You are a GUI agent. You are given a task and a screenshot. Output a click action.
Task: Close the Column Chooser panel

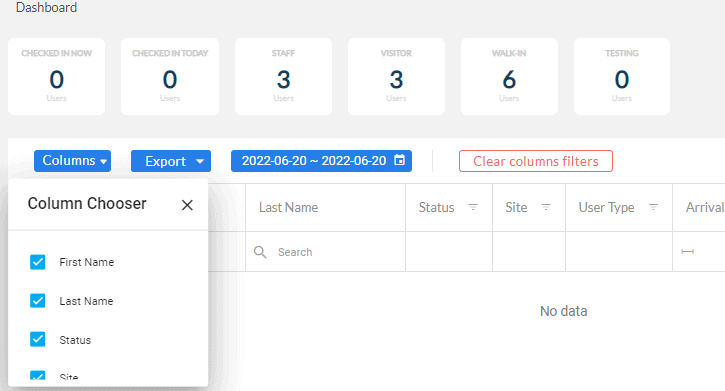(x=187, y=205)
